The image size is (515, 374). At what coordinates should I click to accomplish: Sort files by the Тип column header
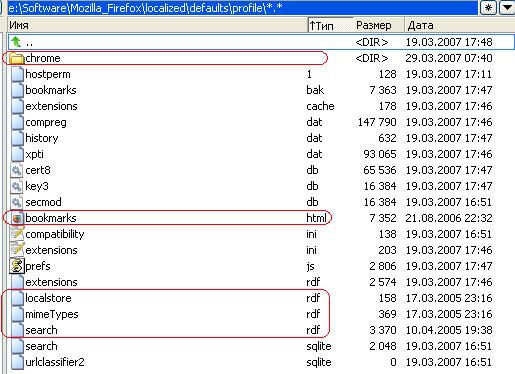330,25
